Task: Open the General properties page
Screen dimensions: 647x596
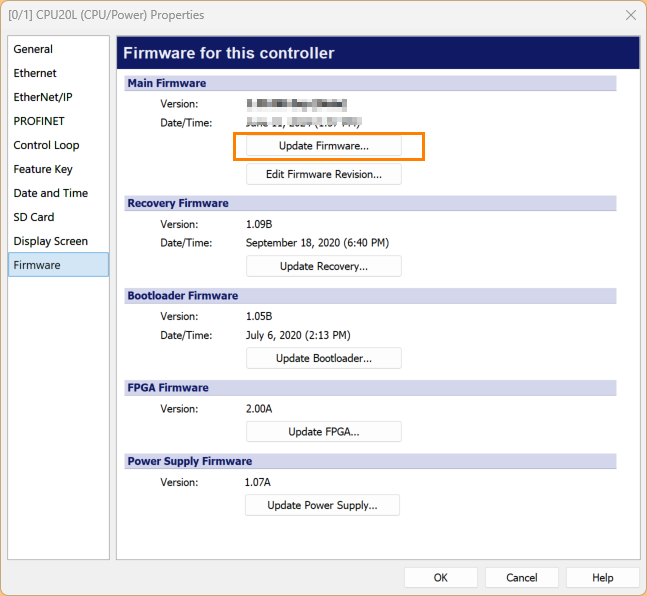Action: 33,49
